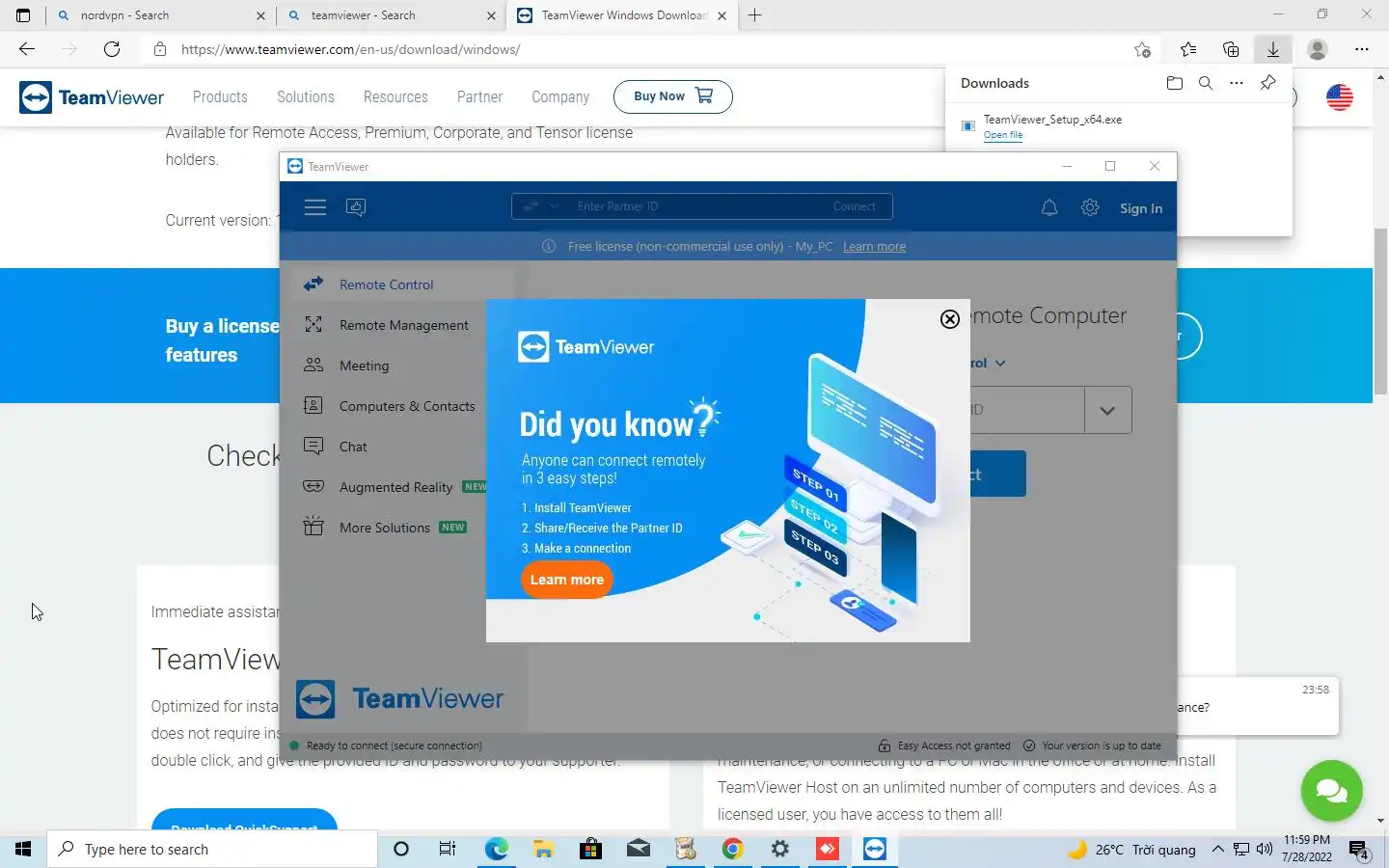Open Windows Start menu
The width and height of the screenshot is (1389, 868).
[x=23, y=849]
